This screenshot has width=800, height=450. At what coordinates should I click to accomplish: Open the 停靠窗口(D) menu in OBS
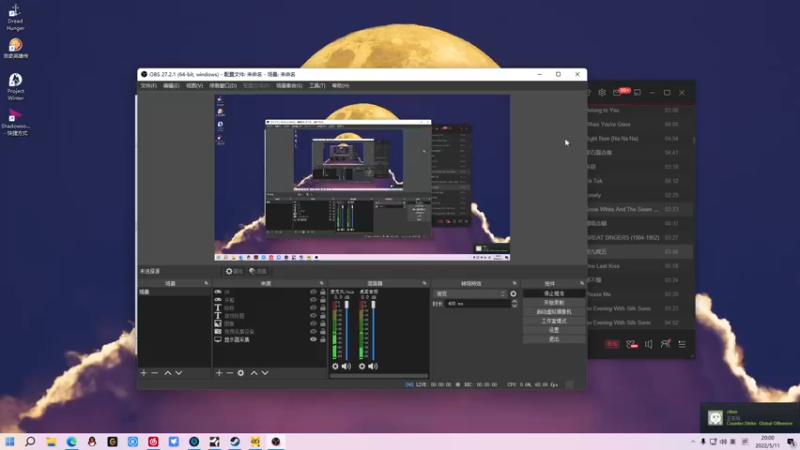coord(223,86)
